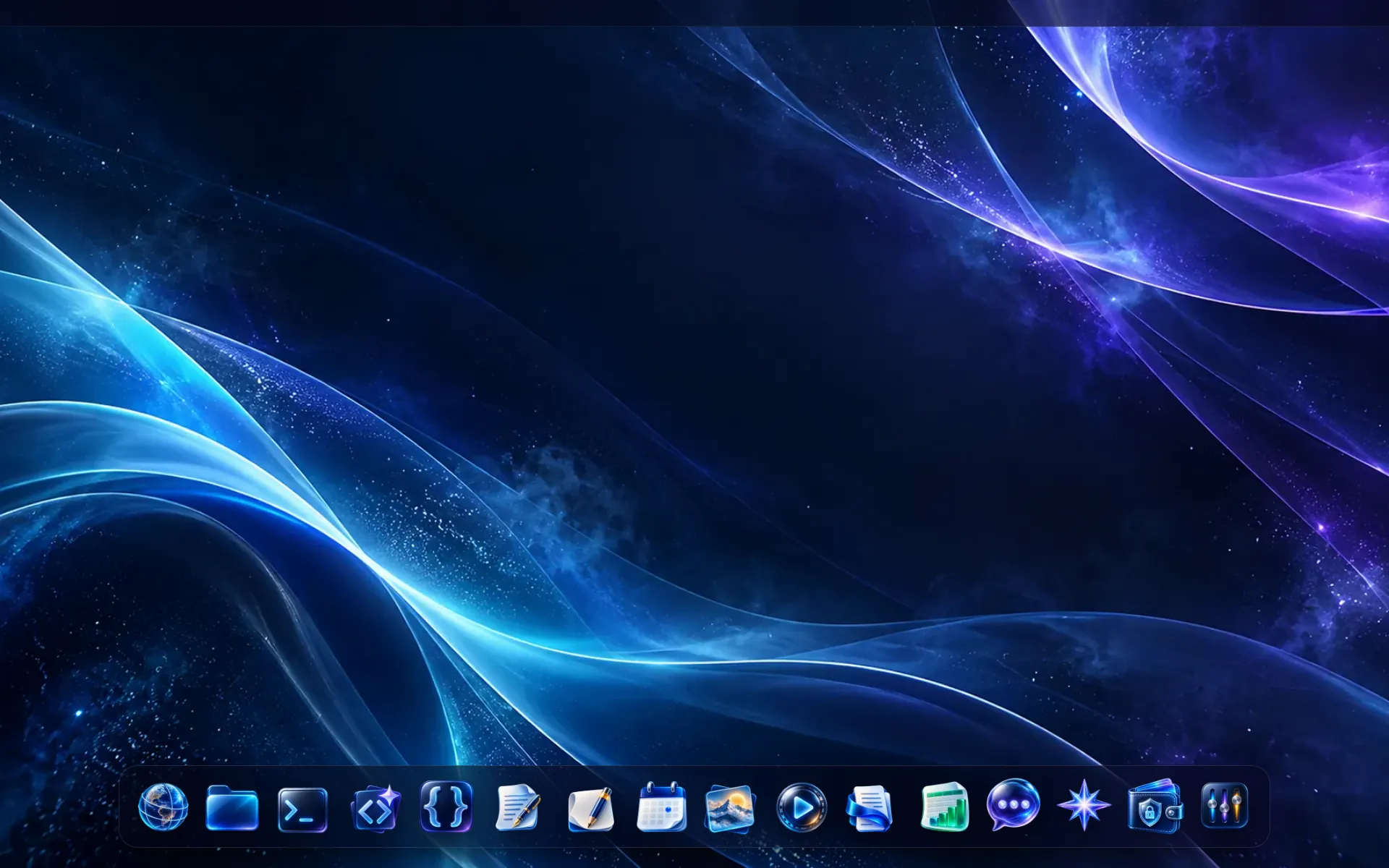Screen dimensions: 1389x868
Task: Open the chat bubble messaging app
Action: (1013, 805)
